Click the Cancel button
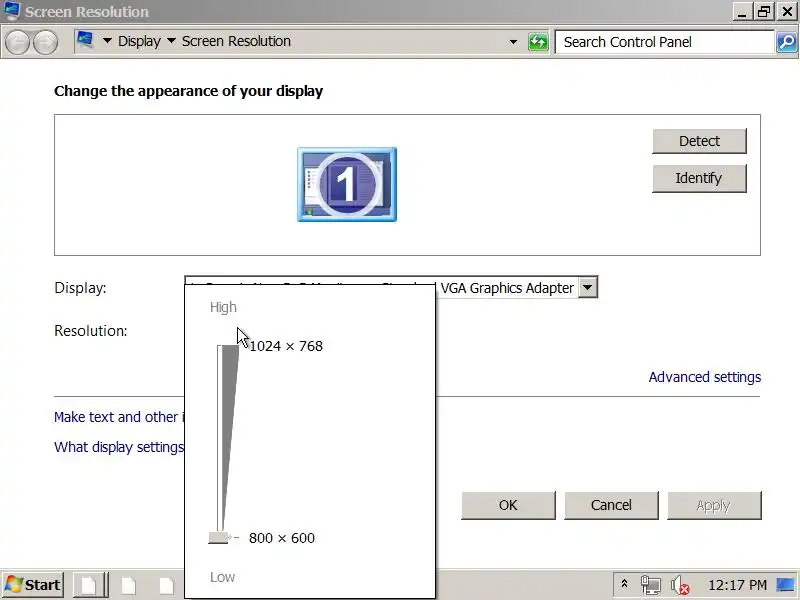This screenshot has height=600, width=800. [x=611, y=505]
